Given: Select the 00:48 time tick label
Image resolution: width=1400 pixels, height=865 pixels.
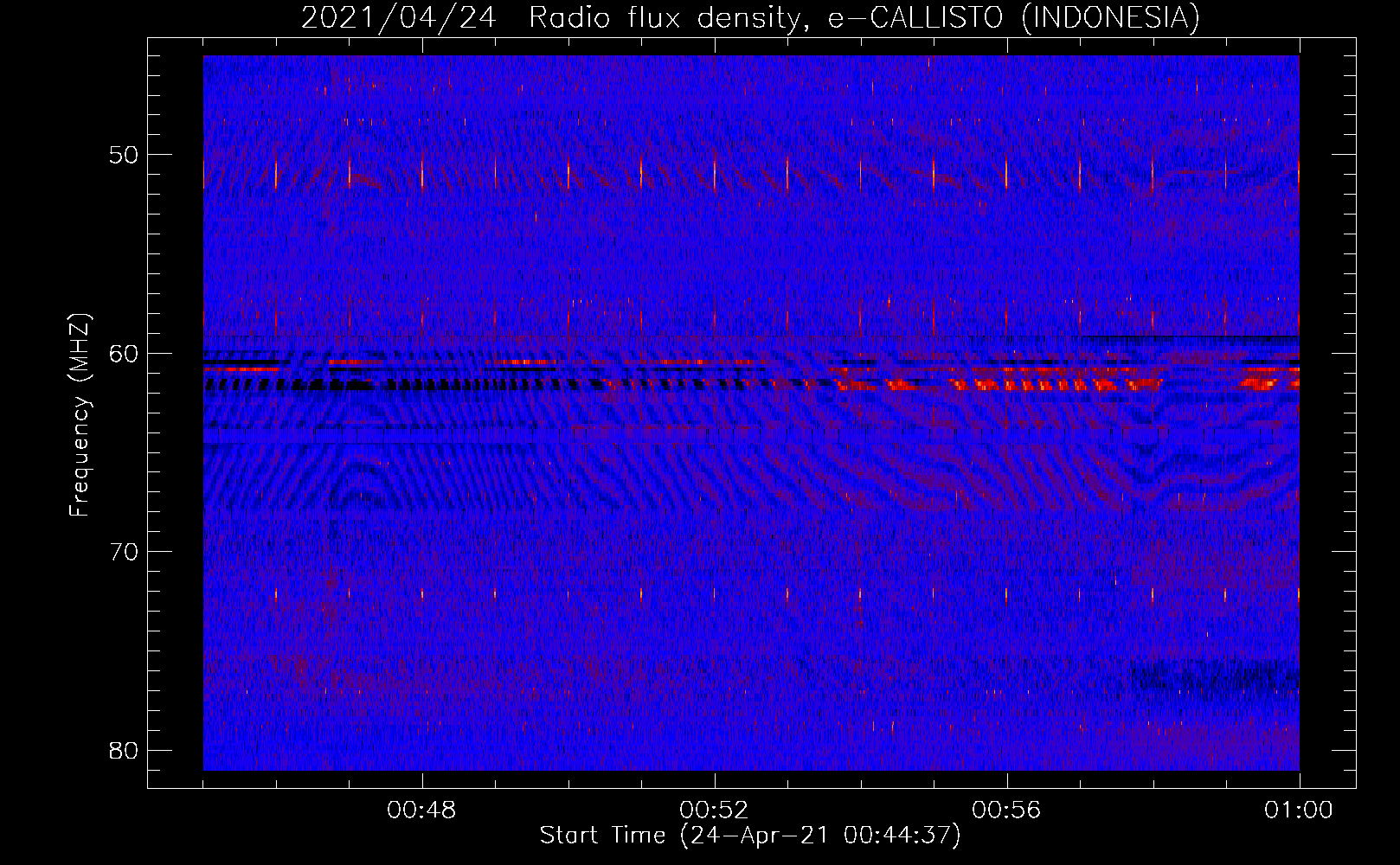Looking at the screenshot, I should 421,811.
